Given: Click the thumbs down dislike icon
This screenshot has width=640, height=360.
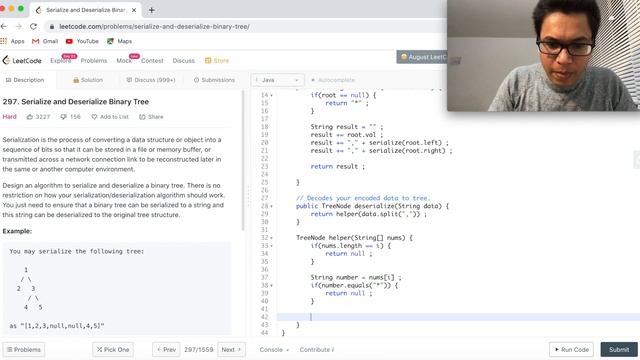Looking at the screenshot, I should (x=63, y=117).
